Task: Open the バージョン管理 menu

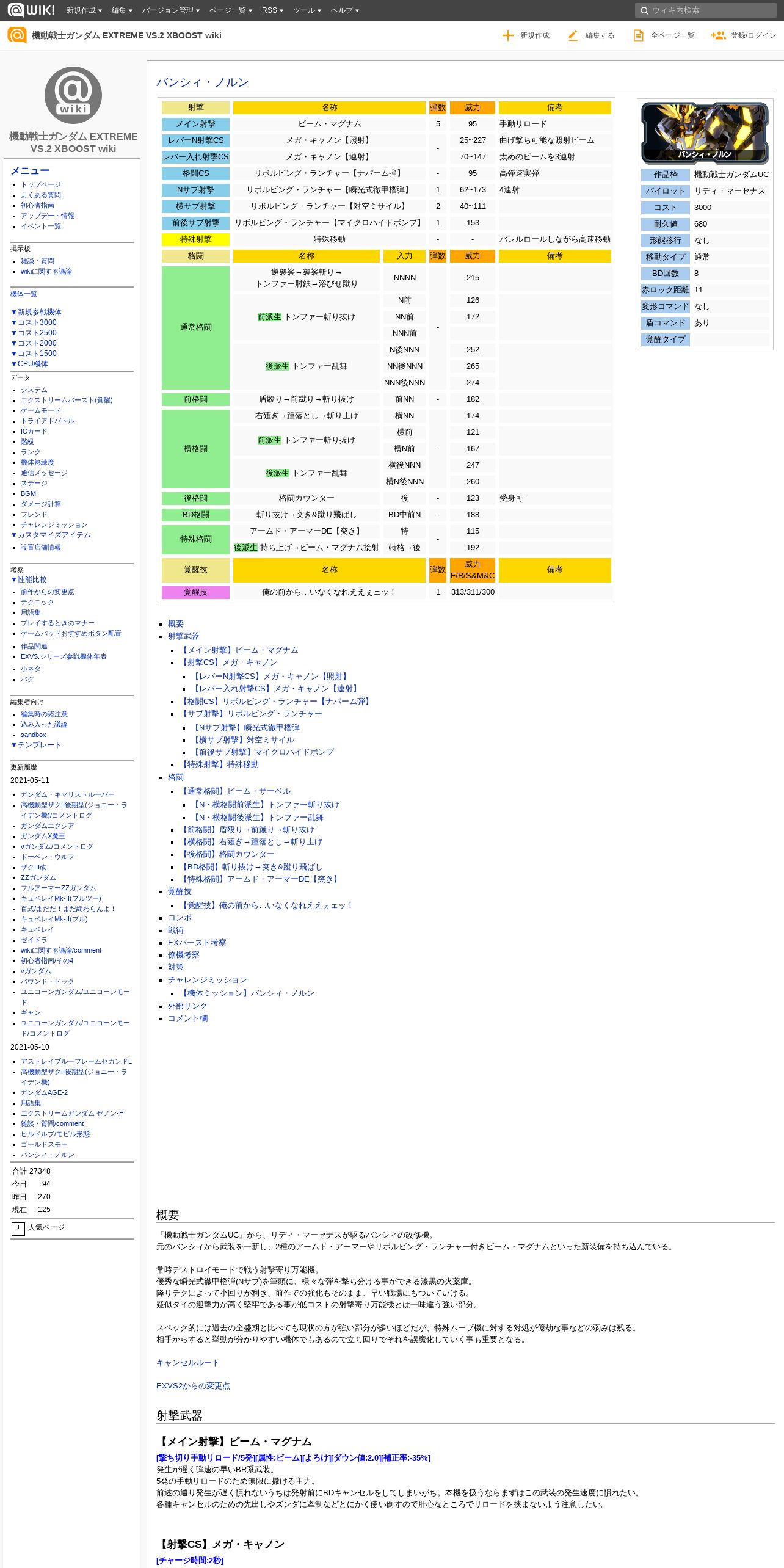Action: [171, 10]
